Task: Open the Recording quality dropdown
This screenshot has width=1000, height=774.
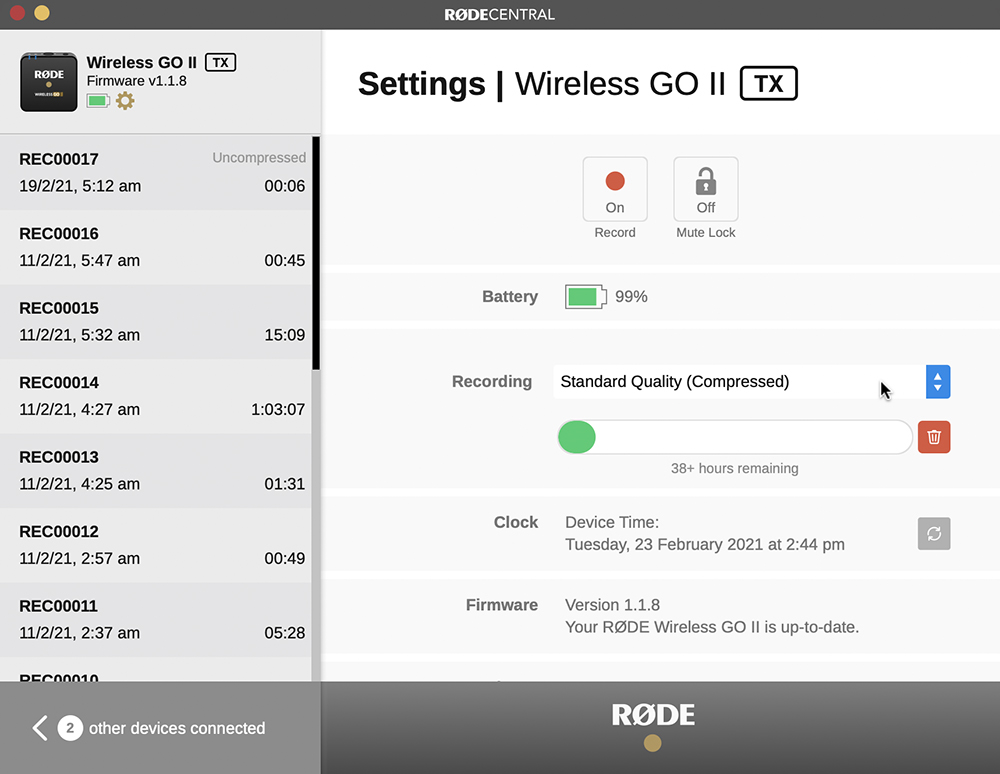Action: (x=739, y=381)
